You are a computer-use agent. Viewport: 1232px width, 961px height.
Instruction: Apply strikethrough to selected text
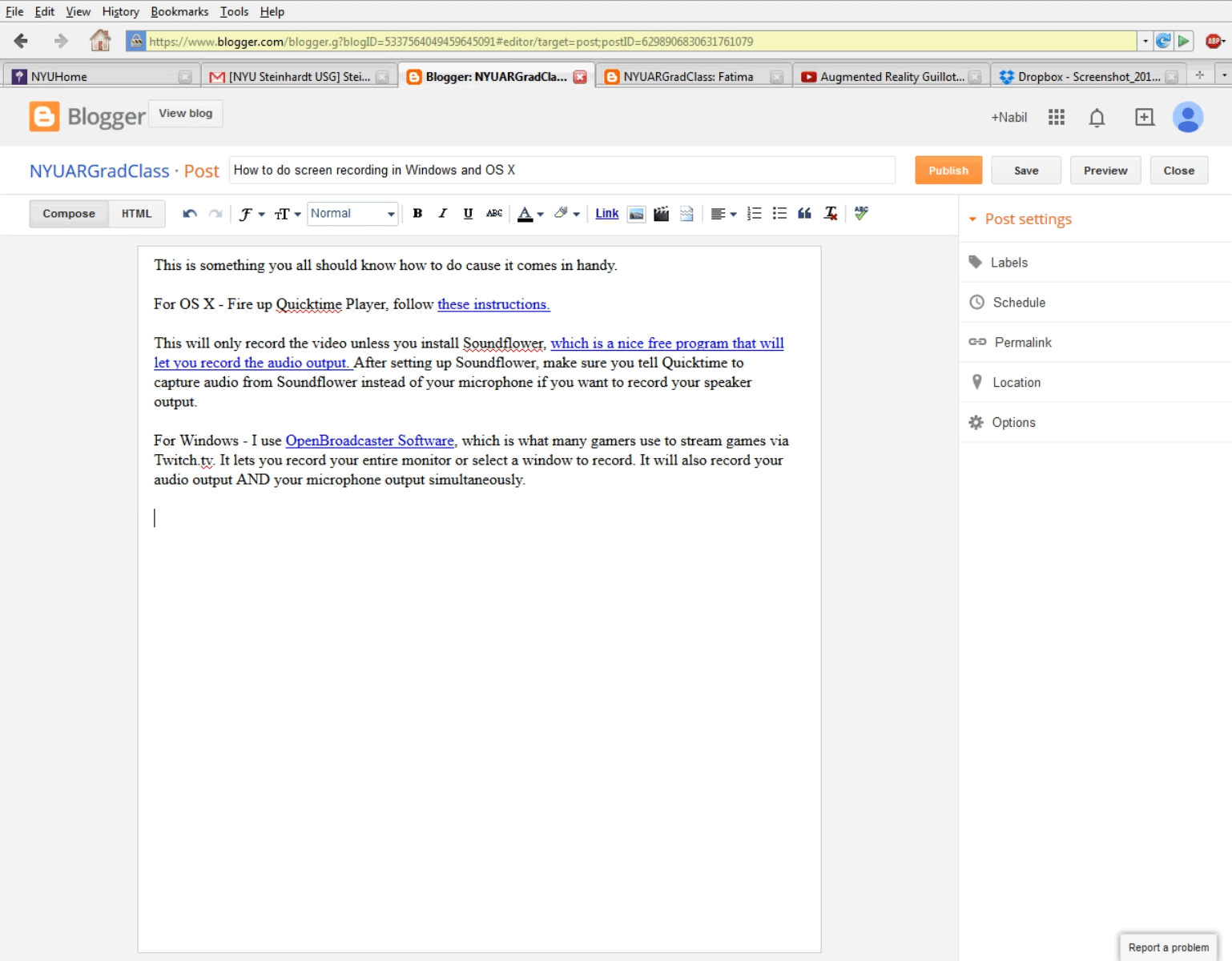coord(494,213)
